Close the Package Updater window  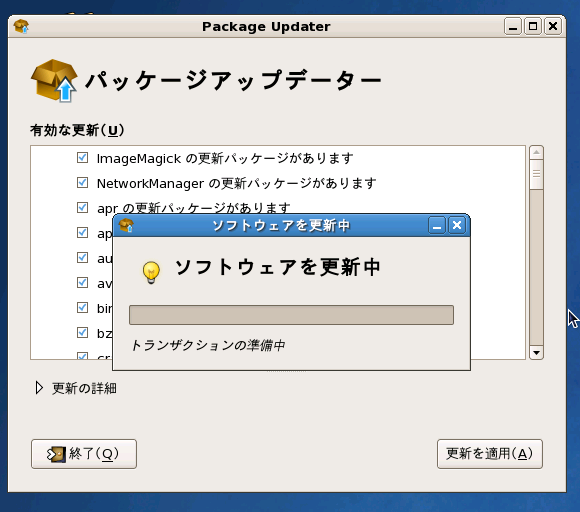(553, 27)
